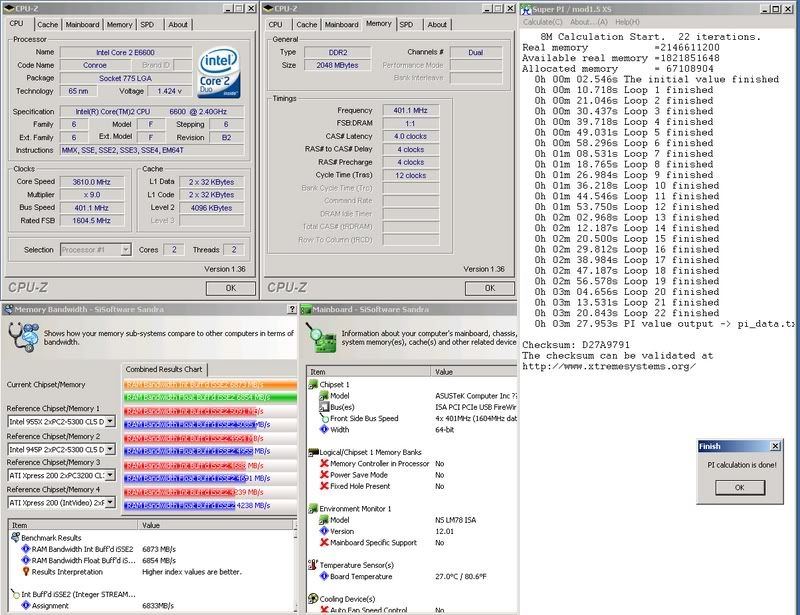Click the Rated FSB value 1604.5 MHz

92,220
